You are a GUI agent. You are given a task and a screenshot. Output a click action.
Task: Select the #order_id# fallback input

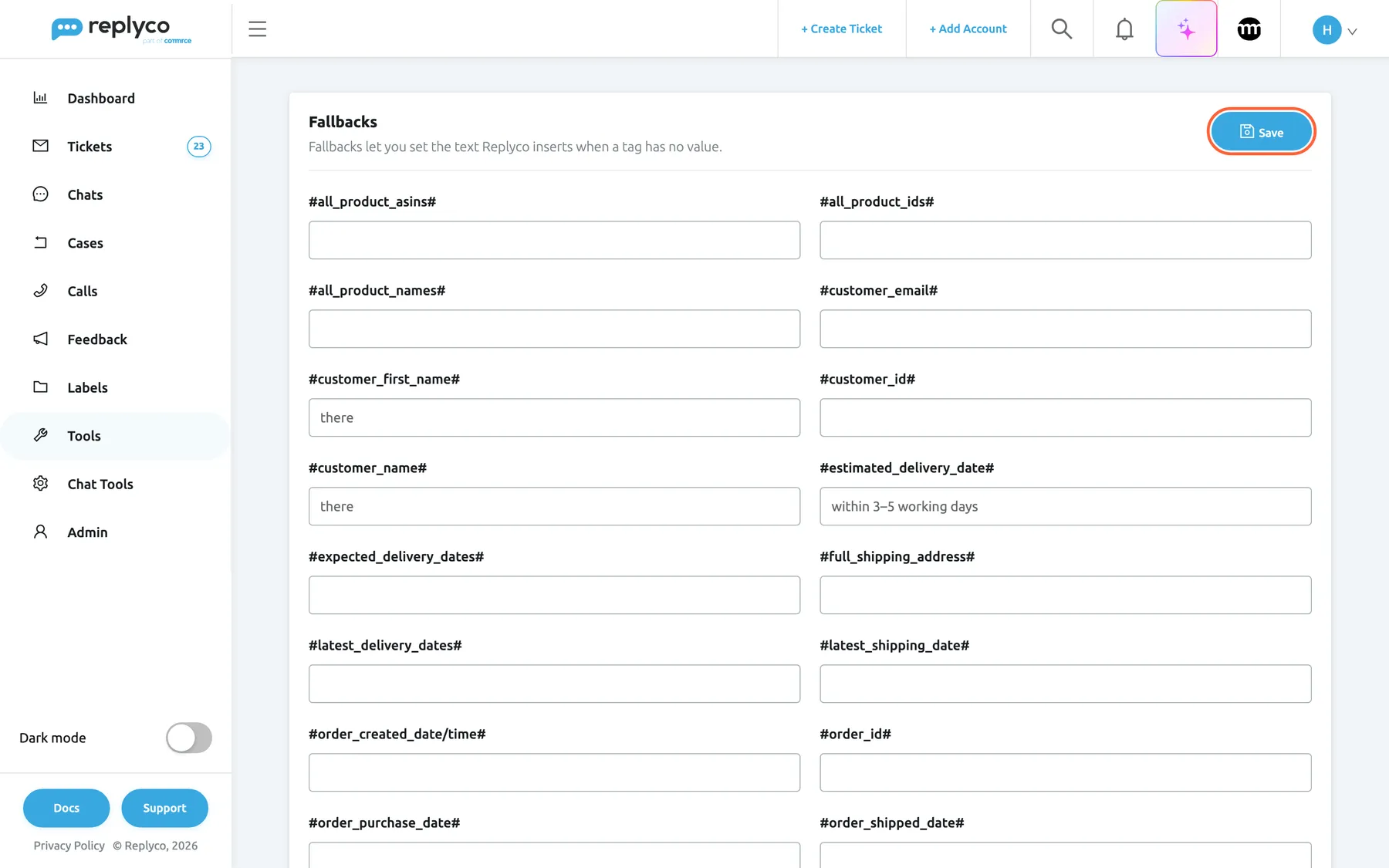(x=1065, y=772)
